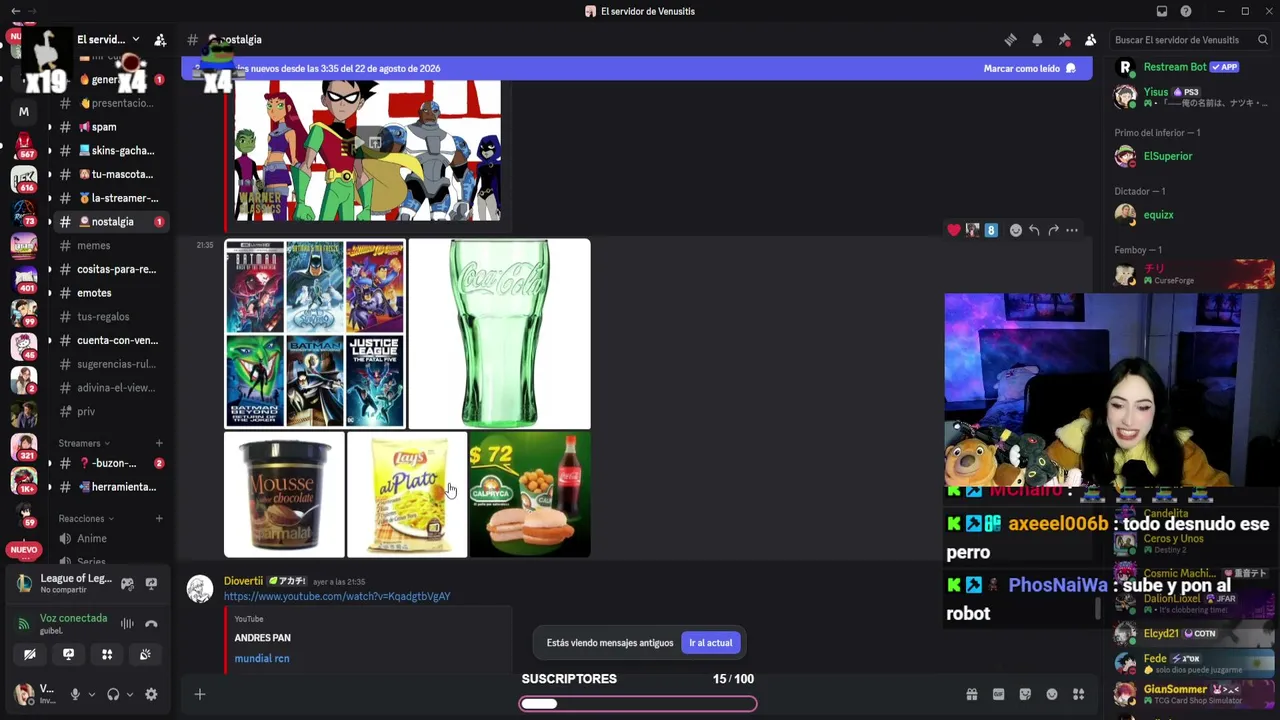The height and width of the screenshot is (720, 1280).
Task: Open the emoji picker in message bar
Action: (x=1052, y=695)
